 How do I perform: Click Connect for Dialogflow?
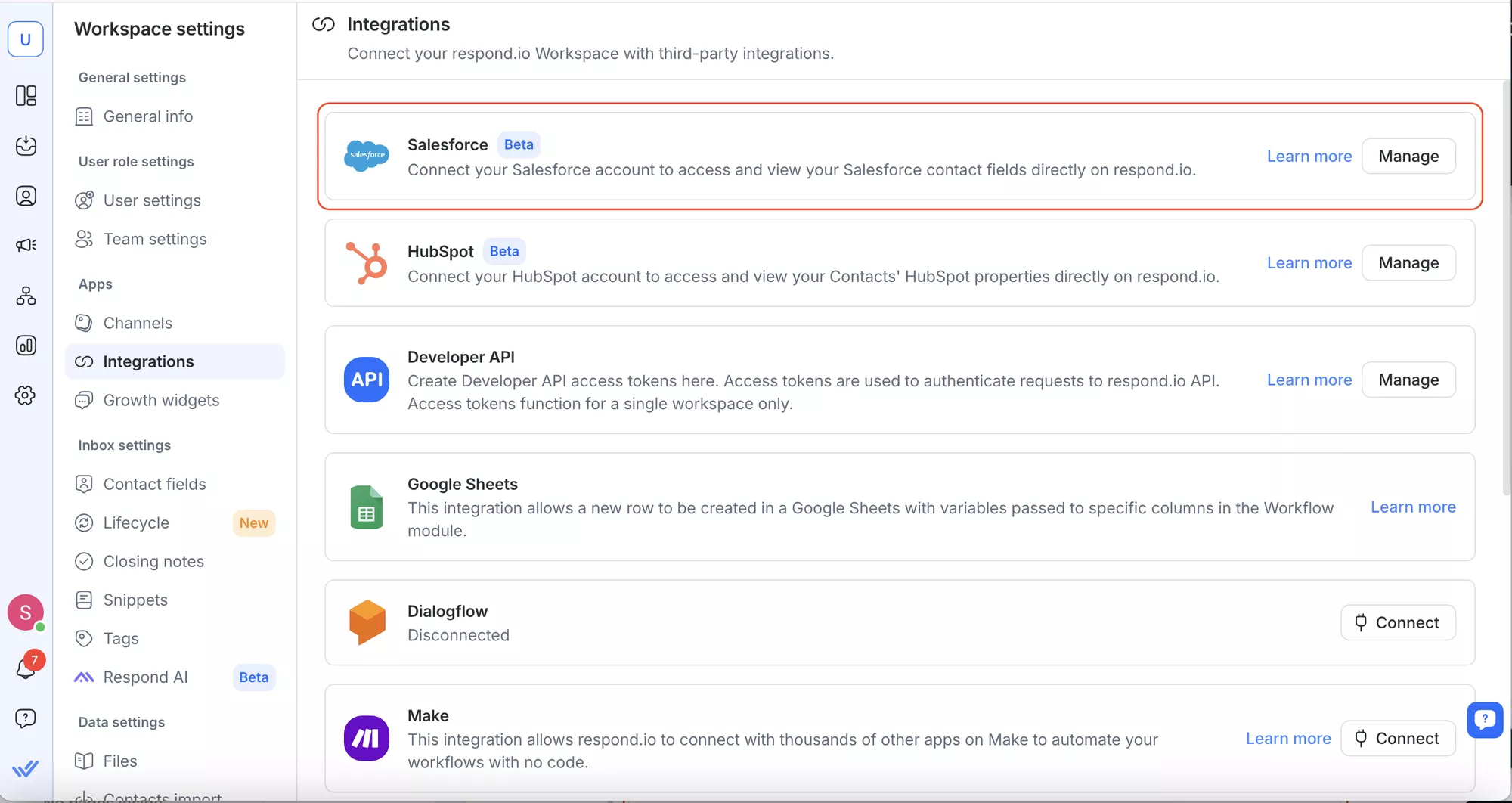(x=1398, y=622)
